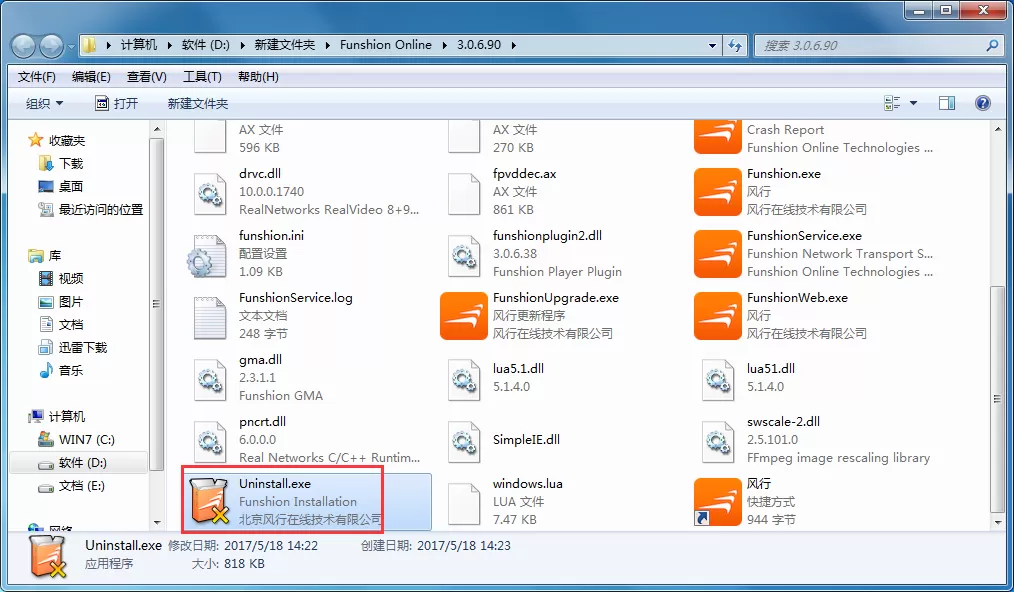Select the Crash Report application icon

[x=717, y=137]
